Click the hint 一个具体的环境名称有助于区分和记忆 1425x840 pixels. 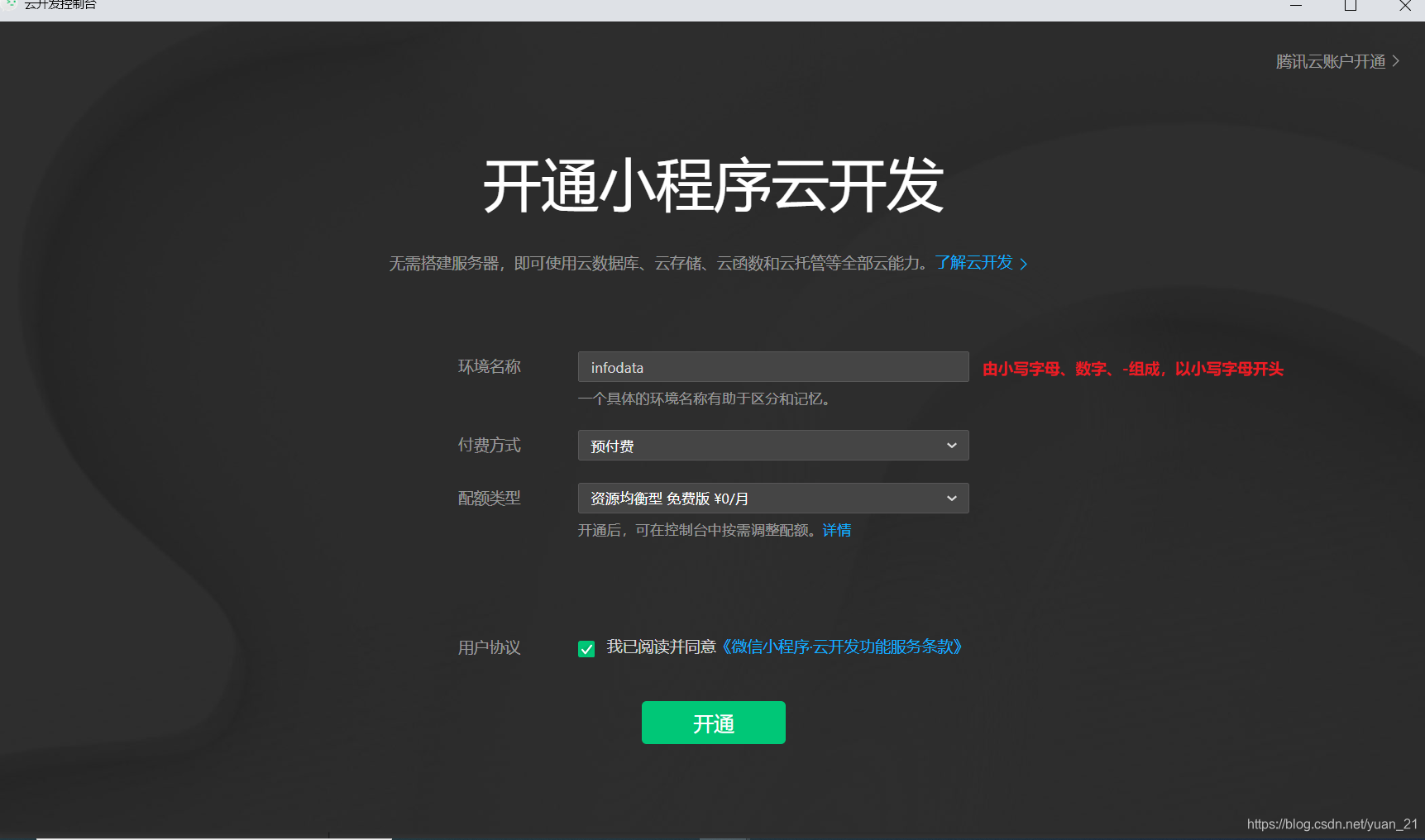[x=704, y=399]
